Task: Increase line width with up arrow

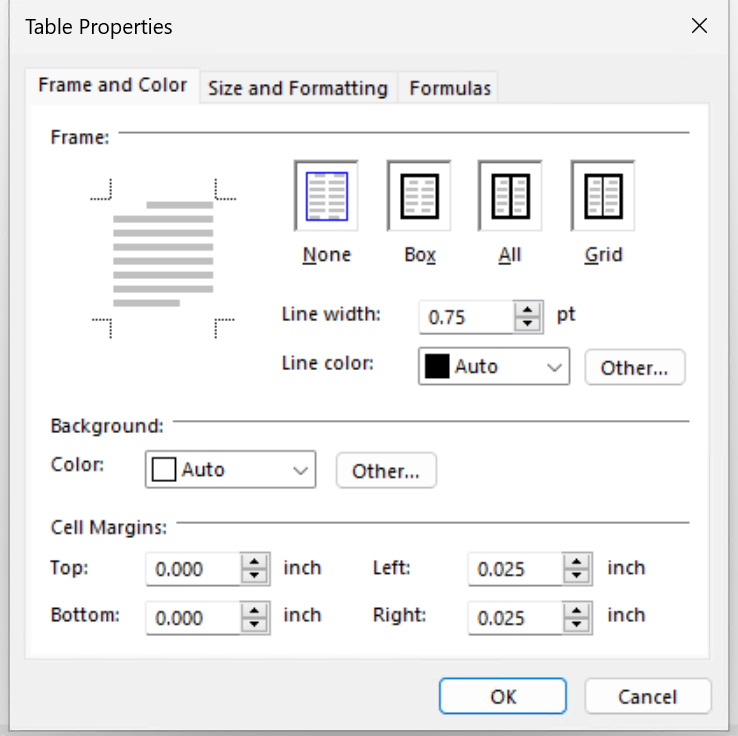Action: click(x=527, y=310)
